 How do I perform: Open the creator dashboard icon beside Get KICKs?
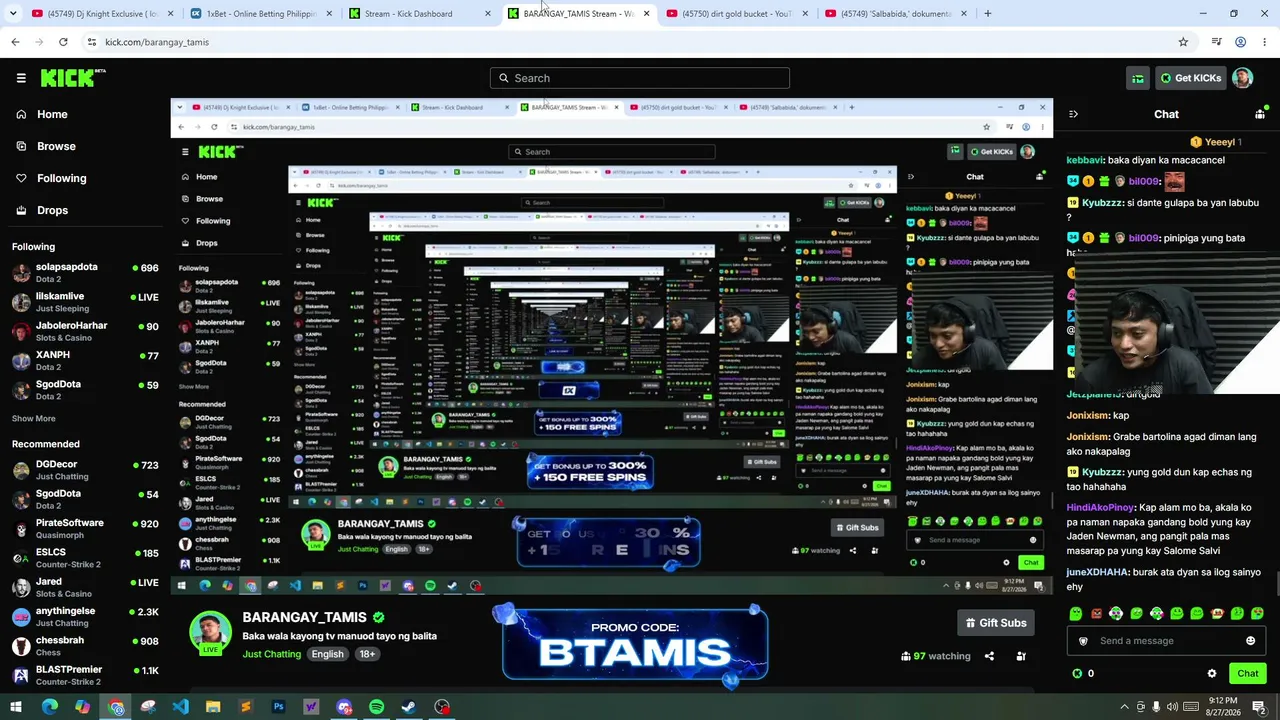pyautogui.click(x=1137, y=78)
